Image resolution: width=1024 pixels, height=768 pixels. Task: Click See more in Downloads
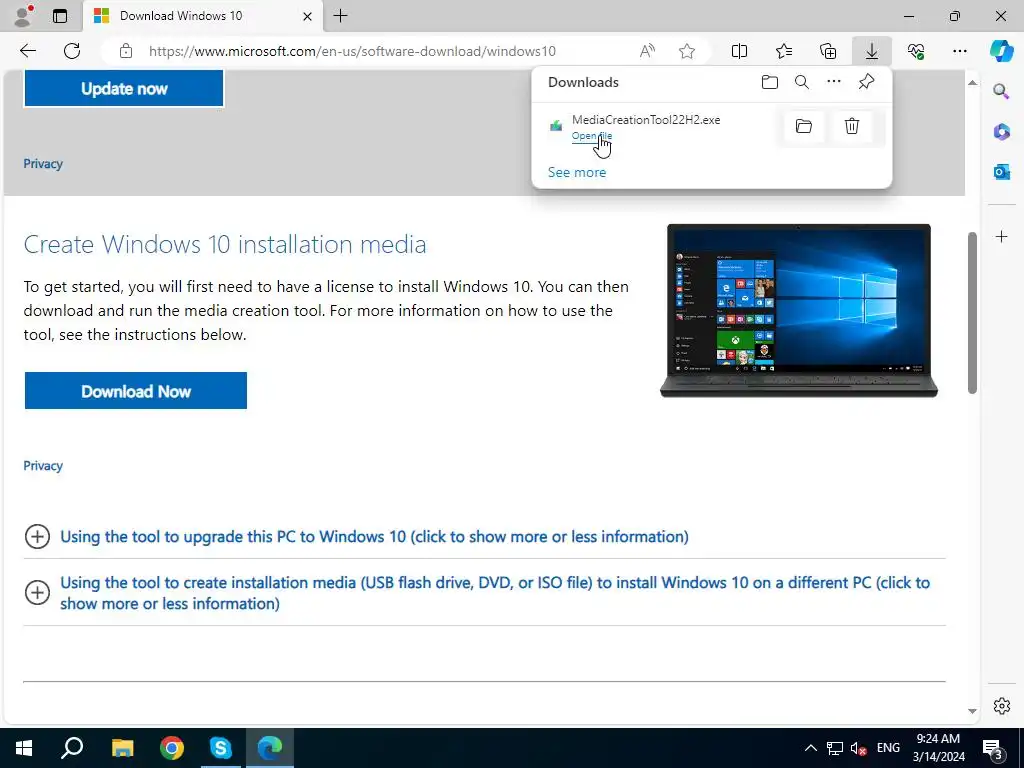click(x=577, y=172)
